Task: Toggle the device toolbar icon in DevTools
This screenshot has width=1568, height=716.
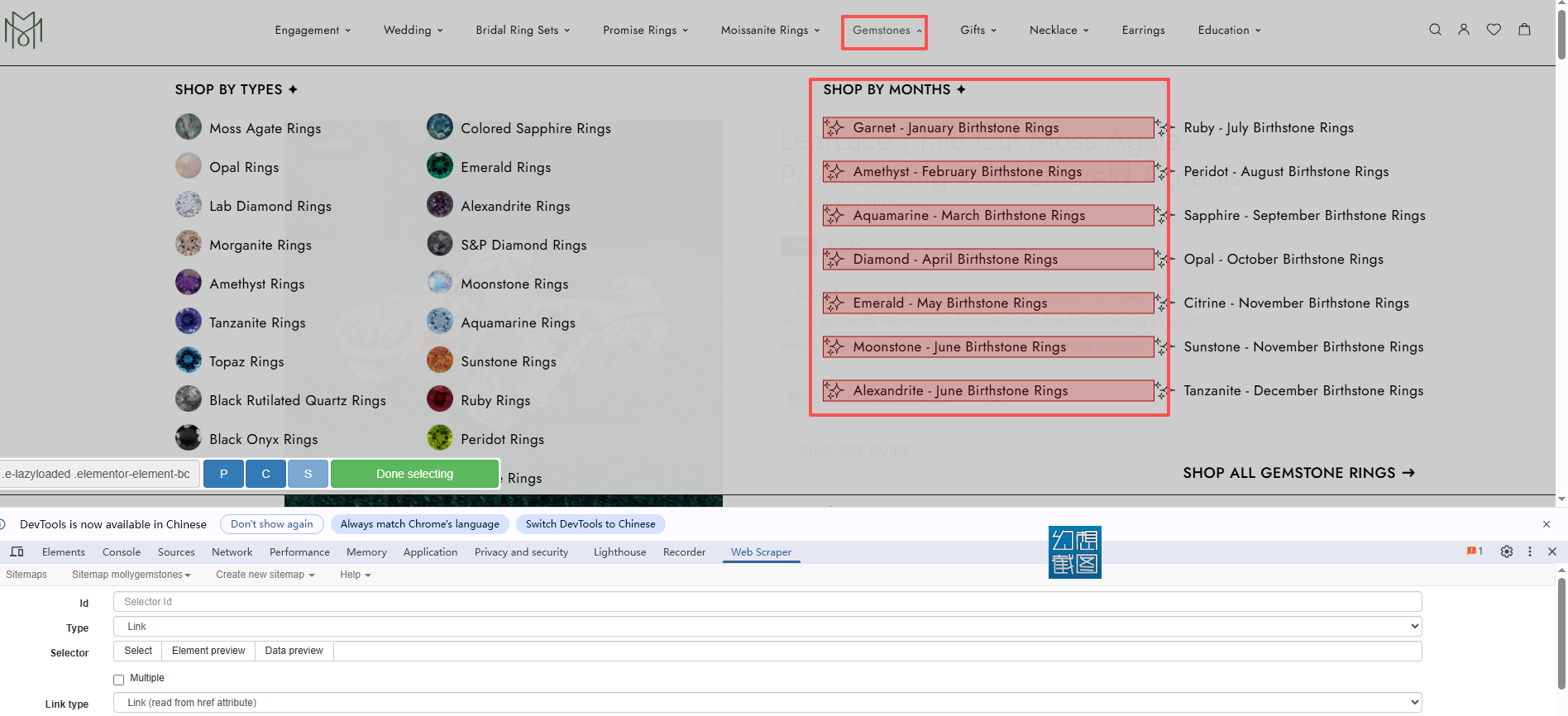Action: tap(17, 551)
